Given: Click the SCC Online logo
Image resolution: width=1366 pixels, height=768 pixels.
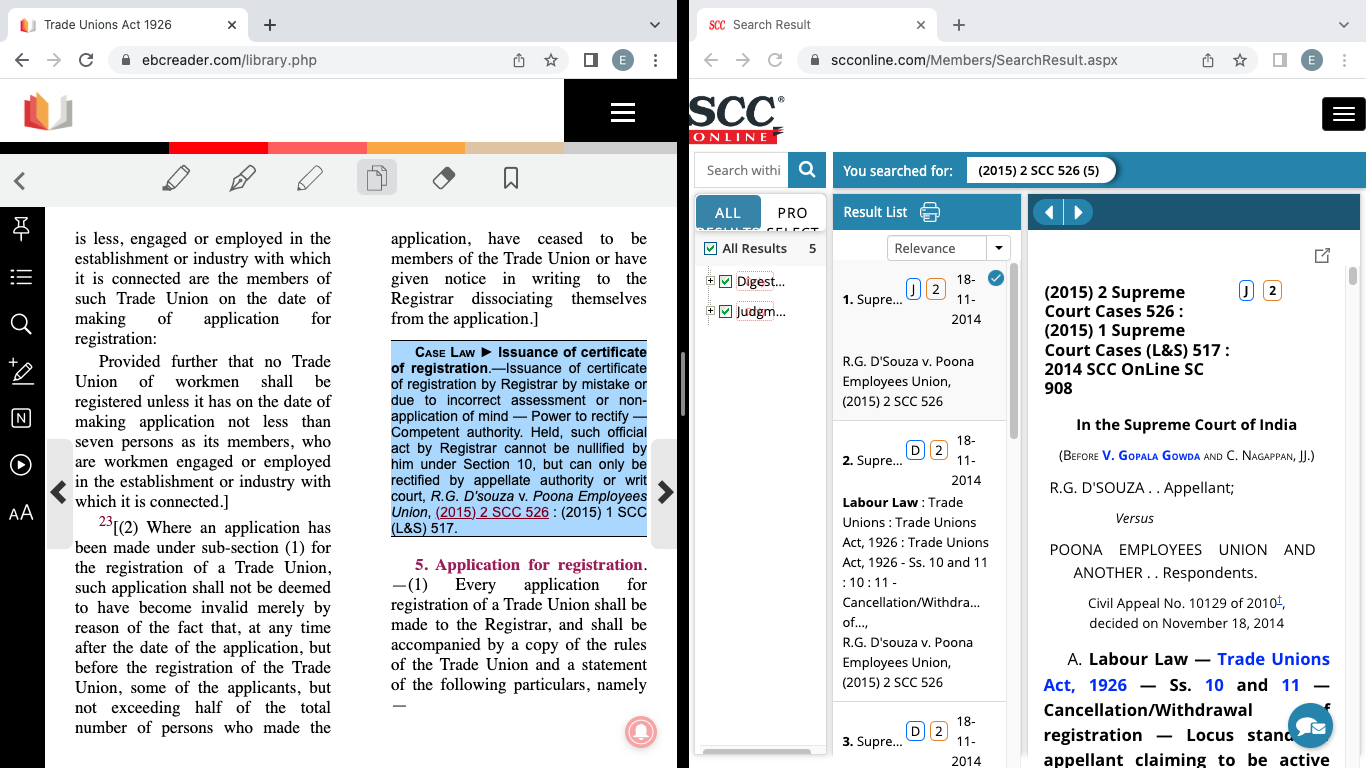Looking at the screenshot, I should tap(737, 119).
